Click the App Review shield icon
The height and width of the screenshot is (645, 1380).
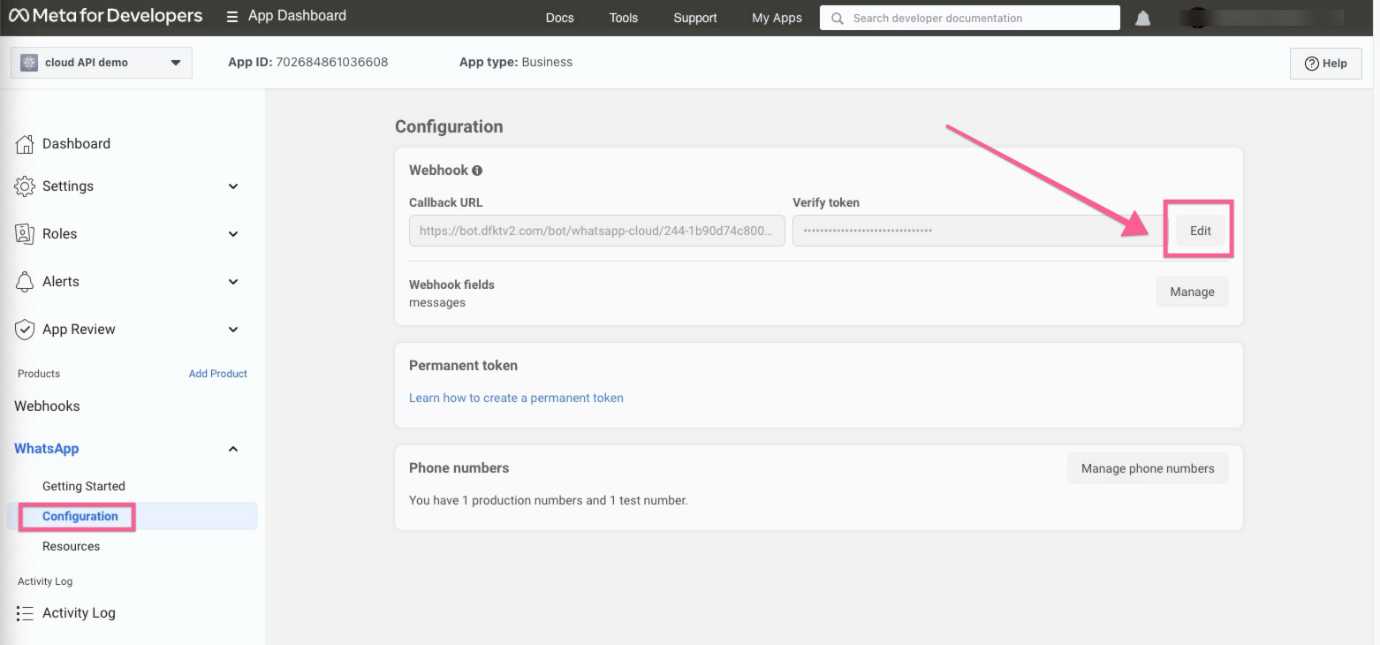[x=25, y=330]
